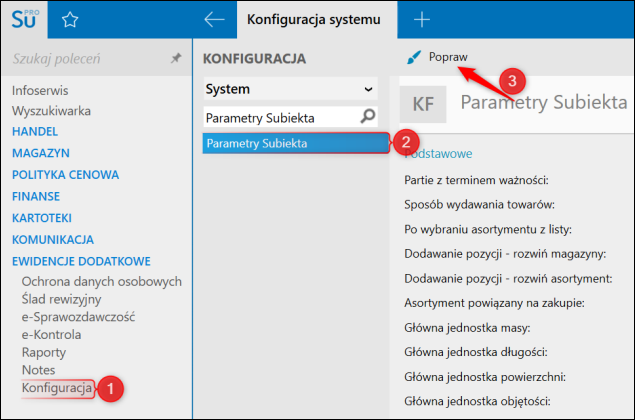This screenshot has width=635, height=420.
Task: Click the Popraw brush icon
Action: [414, 57]
